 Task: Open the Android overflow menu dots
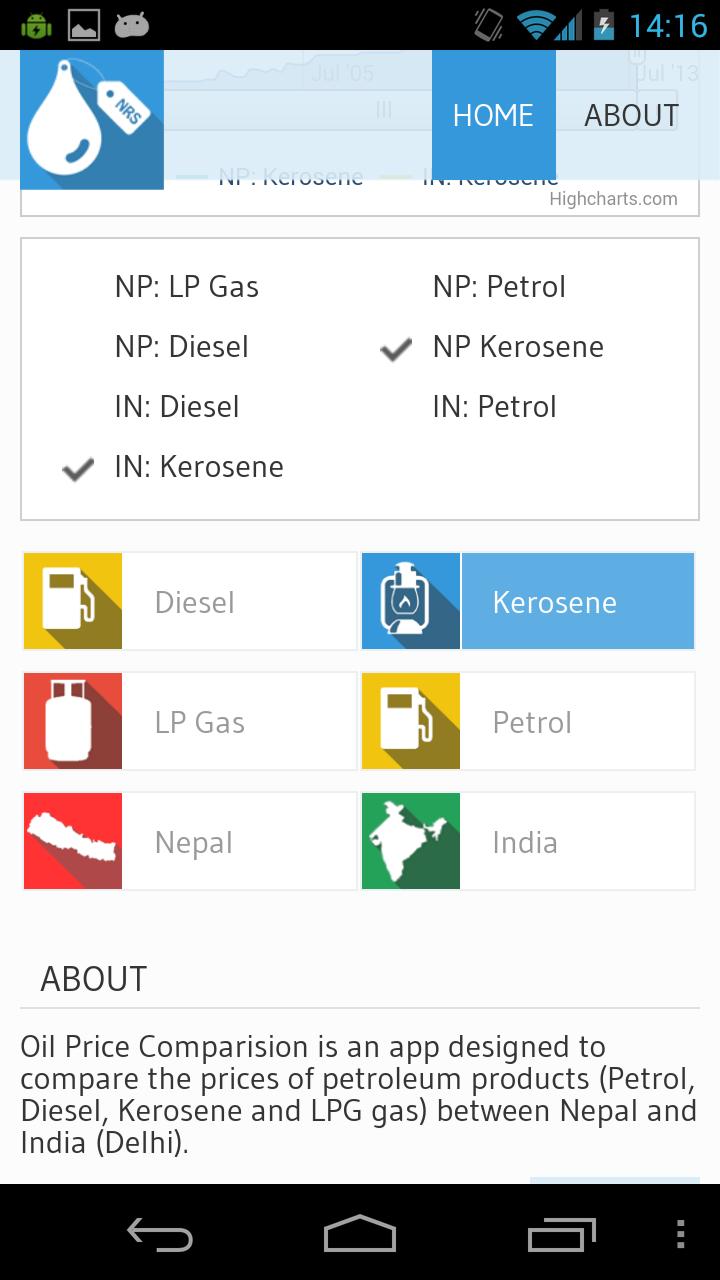tap(681, 1234)
